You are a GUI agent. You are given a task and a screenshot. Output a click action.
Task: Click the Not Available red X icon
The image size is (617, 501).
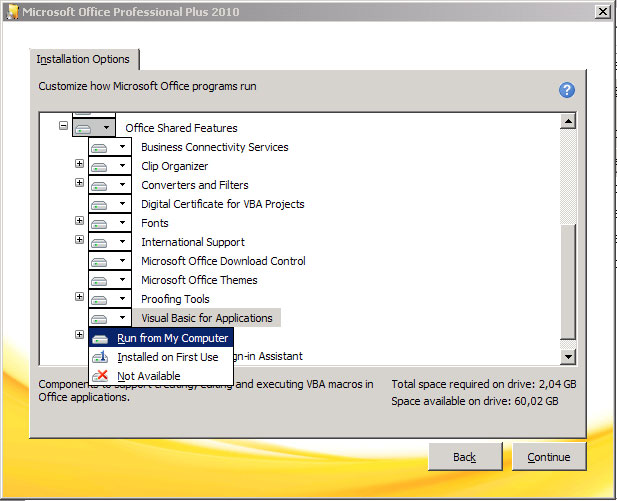coord(100,376)
